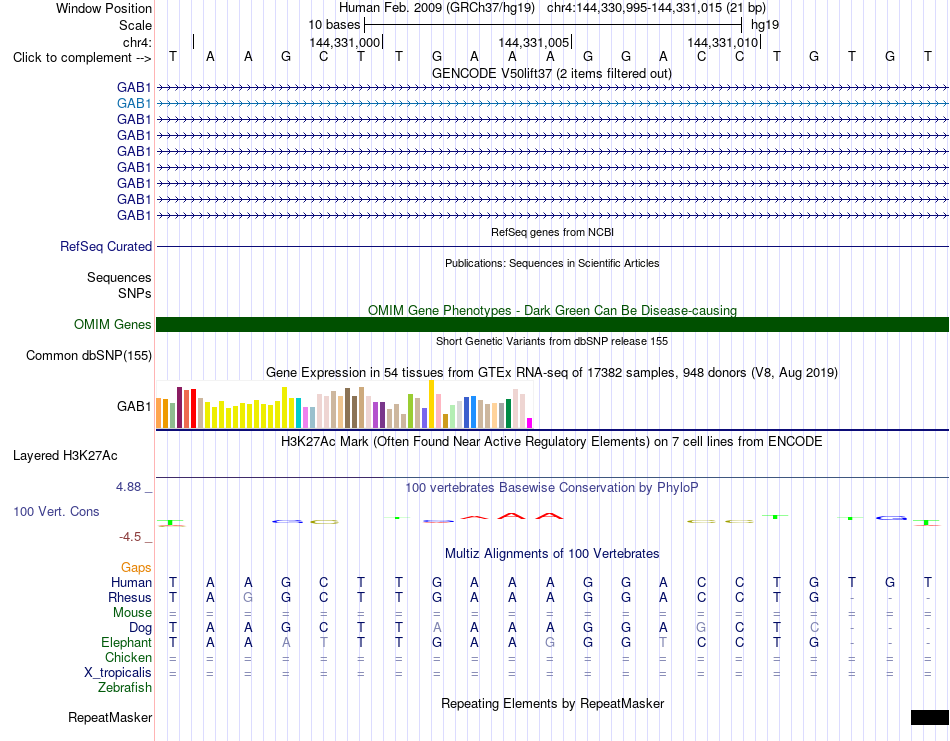
Task: Click the "chr4:" ruler label
Action: click(137, 42)
